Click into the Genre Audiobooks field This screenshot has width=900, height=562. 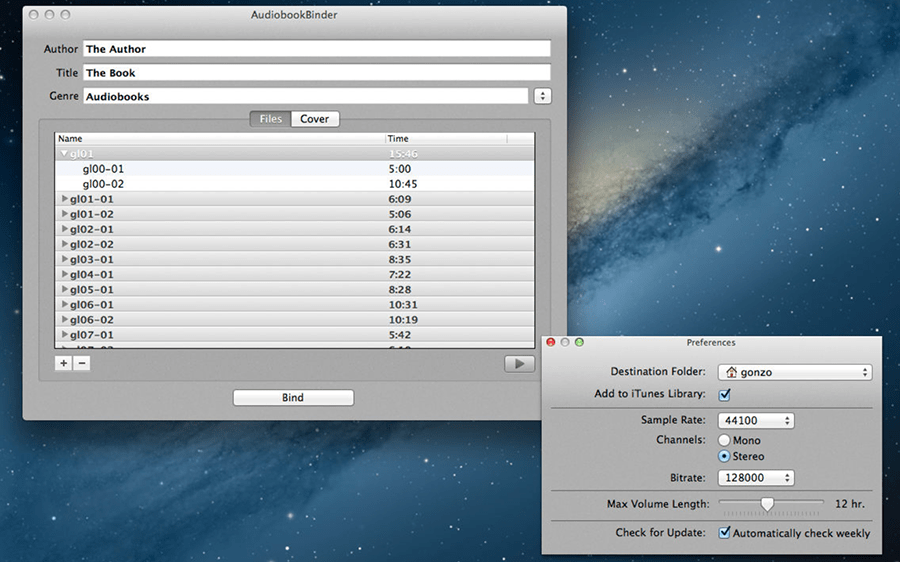pos(306,96)
